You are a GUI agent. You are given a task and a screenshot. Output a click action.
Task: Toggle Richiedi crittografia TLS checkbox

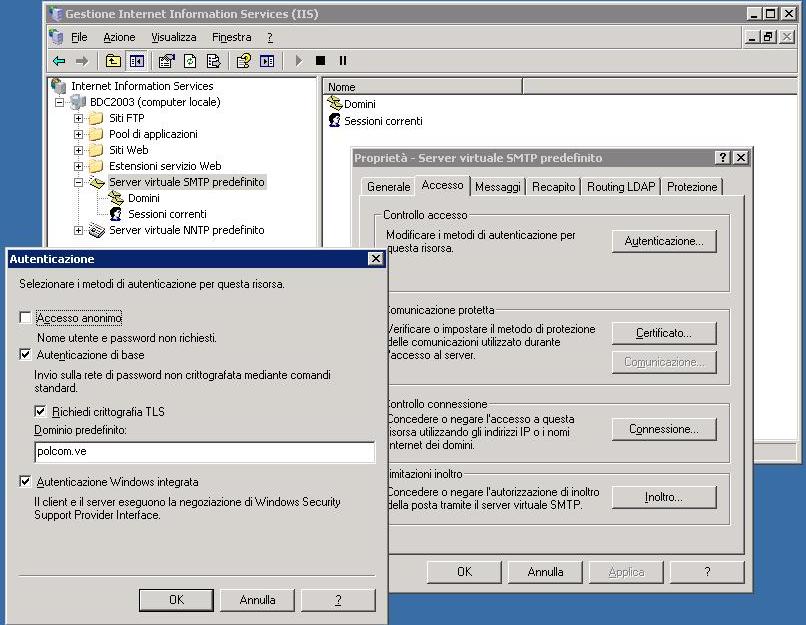coord(40,411)
